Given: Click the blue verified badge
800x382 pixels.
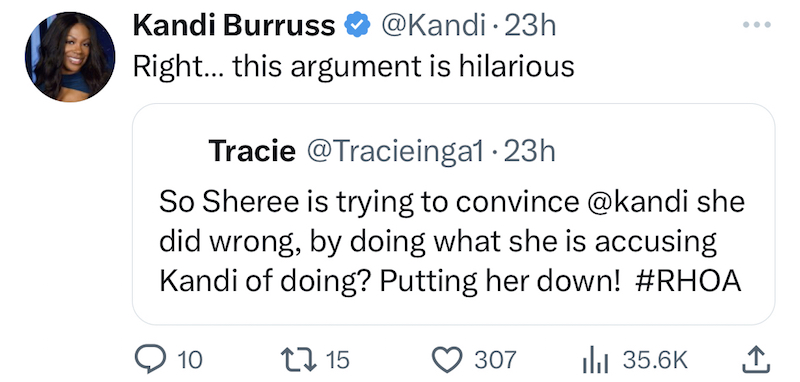Looking at the screenshot, I should 358,26.
